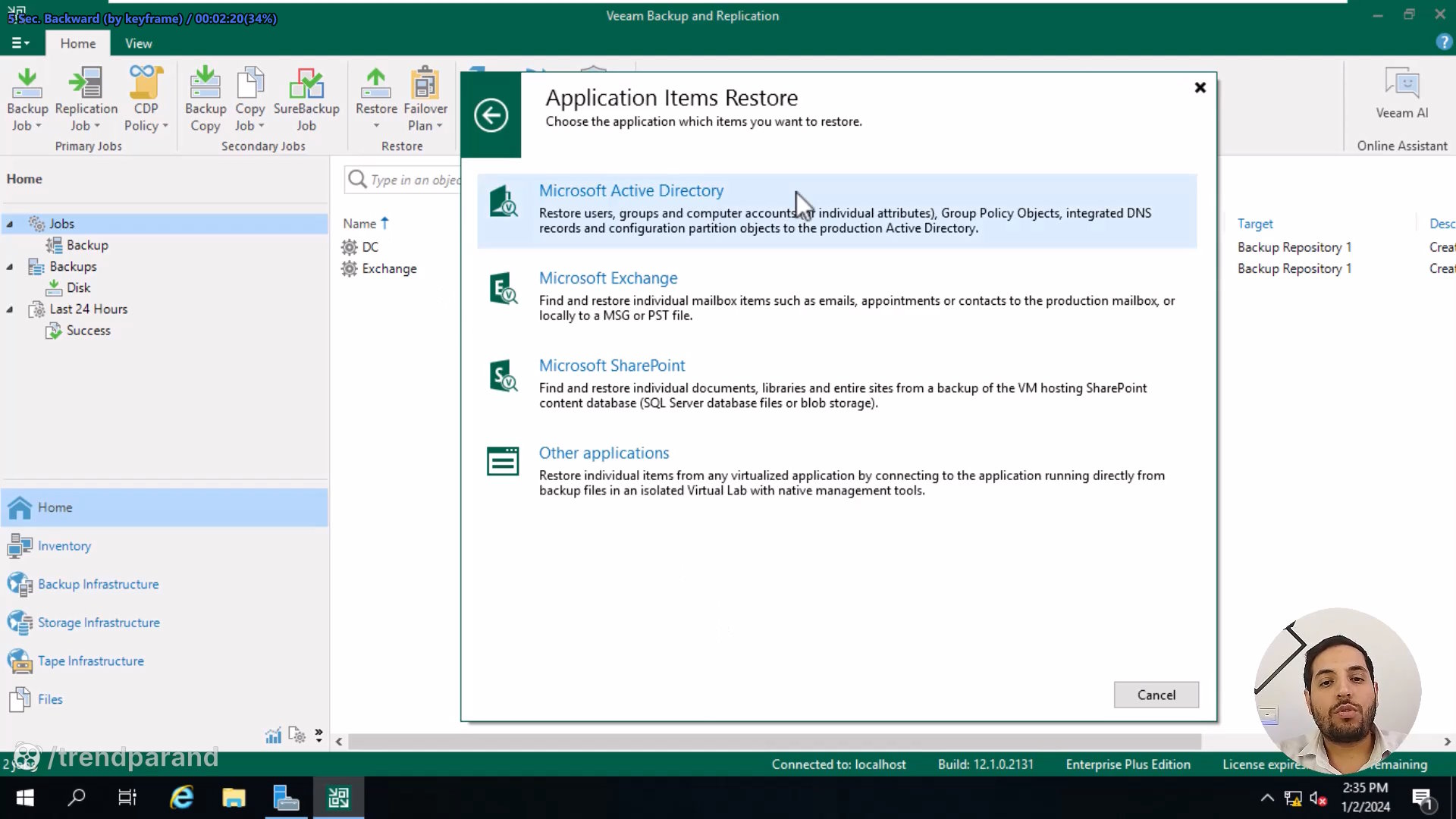Viewport: 1456px width, 819px height.
Task: Select the Microsoft Active Directory icon
Action: [504, 202]
